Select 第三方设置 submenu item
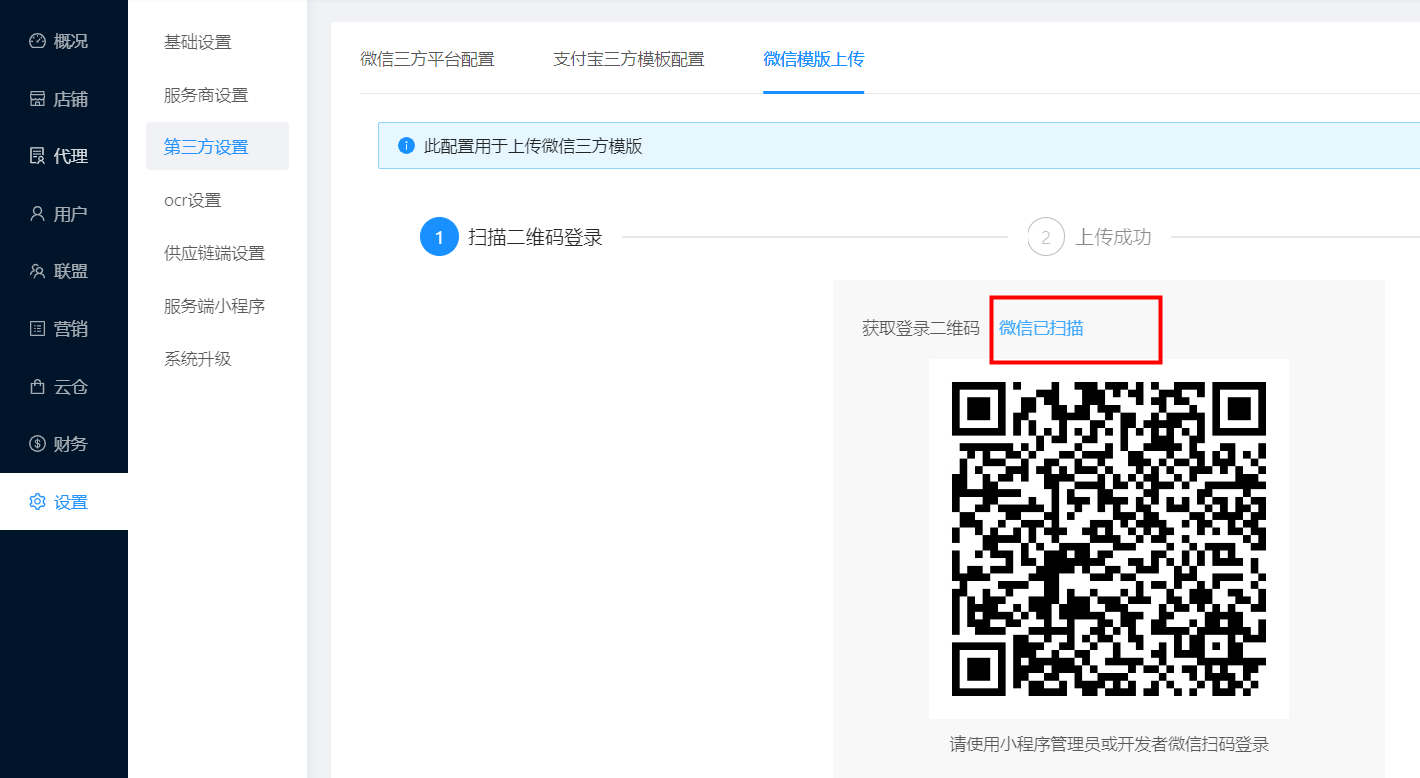The width and height of the screenshot is (1420, 778). (x=217, y=147)
